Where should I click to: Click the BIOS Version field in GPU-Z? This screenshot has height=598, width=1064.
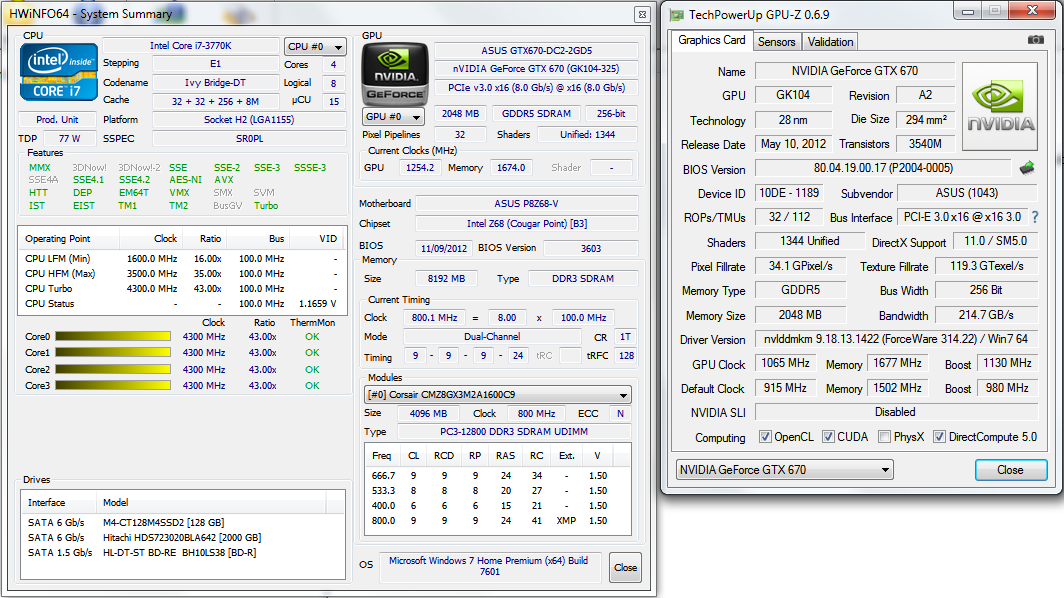click(883, 168)
